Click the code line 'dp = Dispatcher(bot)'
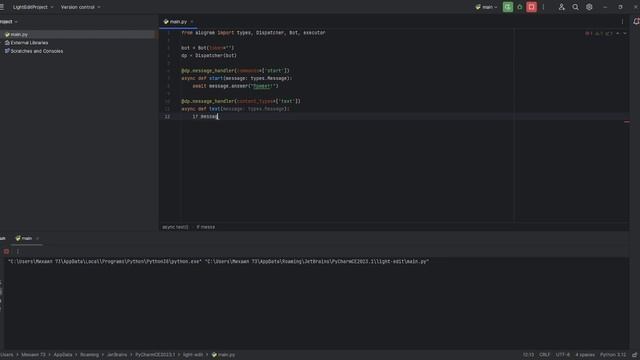 click(x=209, y=56)
